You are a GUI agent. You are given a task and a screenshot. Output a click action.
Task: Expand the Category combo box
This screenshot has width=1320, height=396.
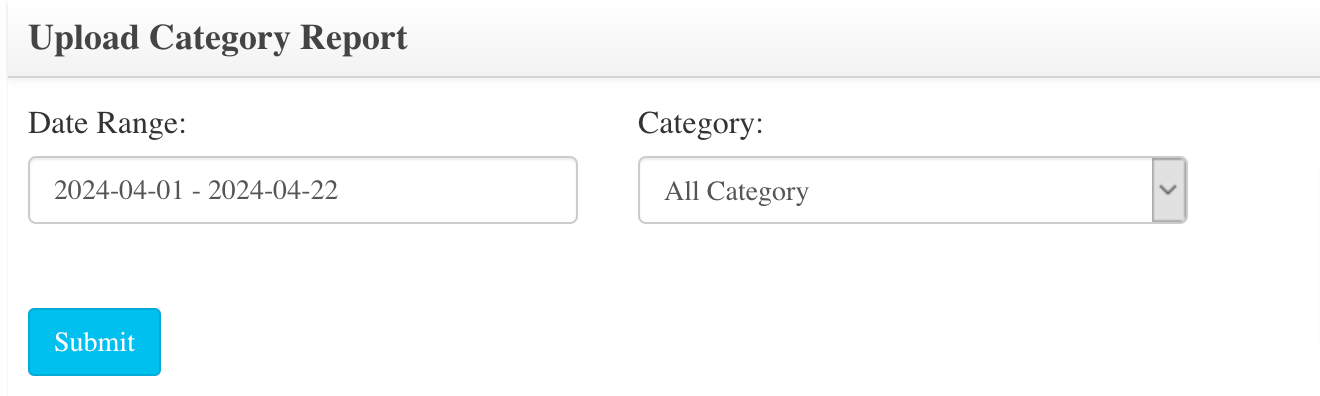(912, 190)
